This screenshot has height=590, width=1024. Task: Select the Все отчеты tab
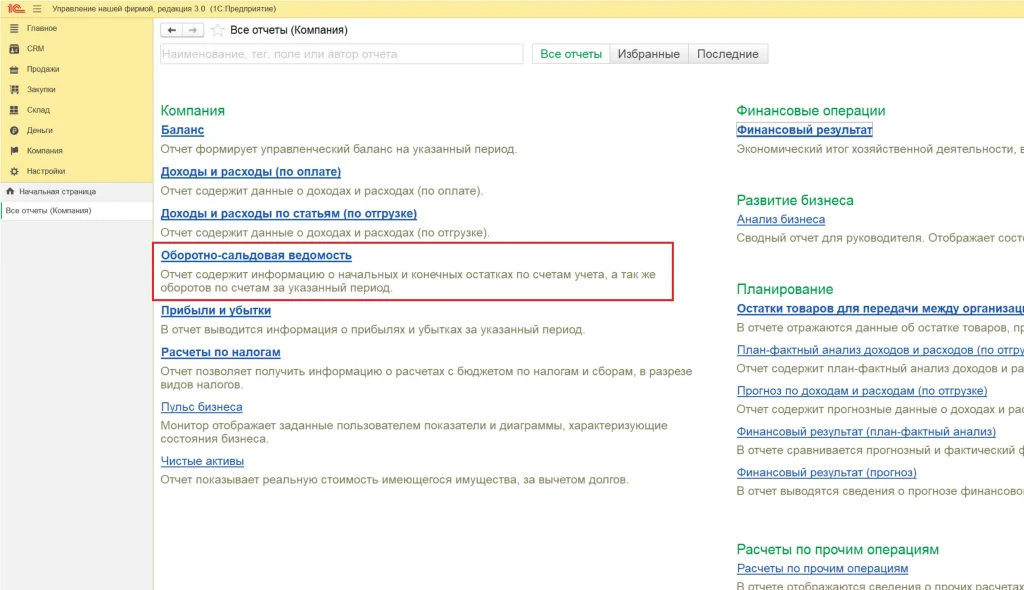pyautogui.click(x=571, y=54)
